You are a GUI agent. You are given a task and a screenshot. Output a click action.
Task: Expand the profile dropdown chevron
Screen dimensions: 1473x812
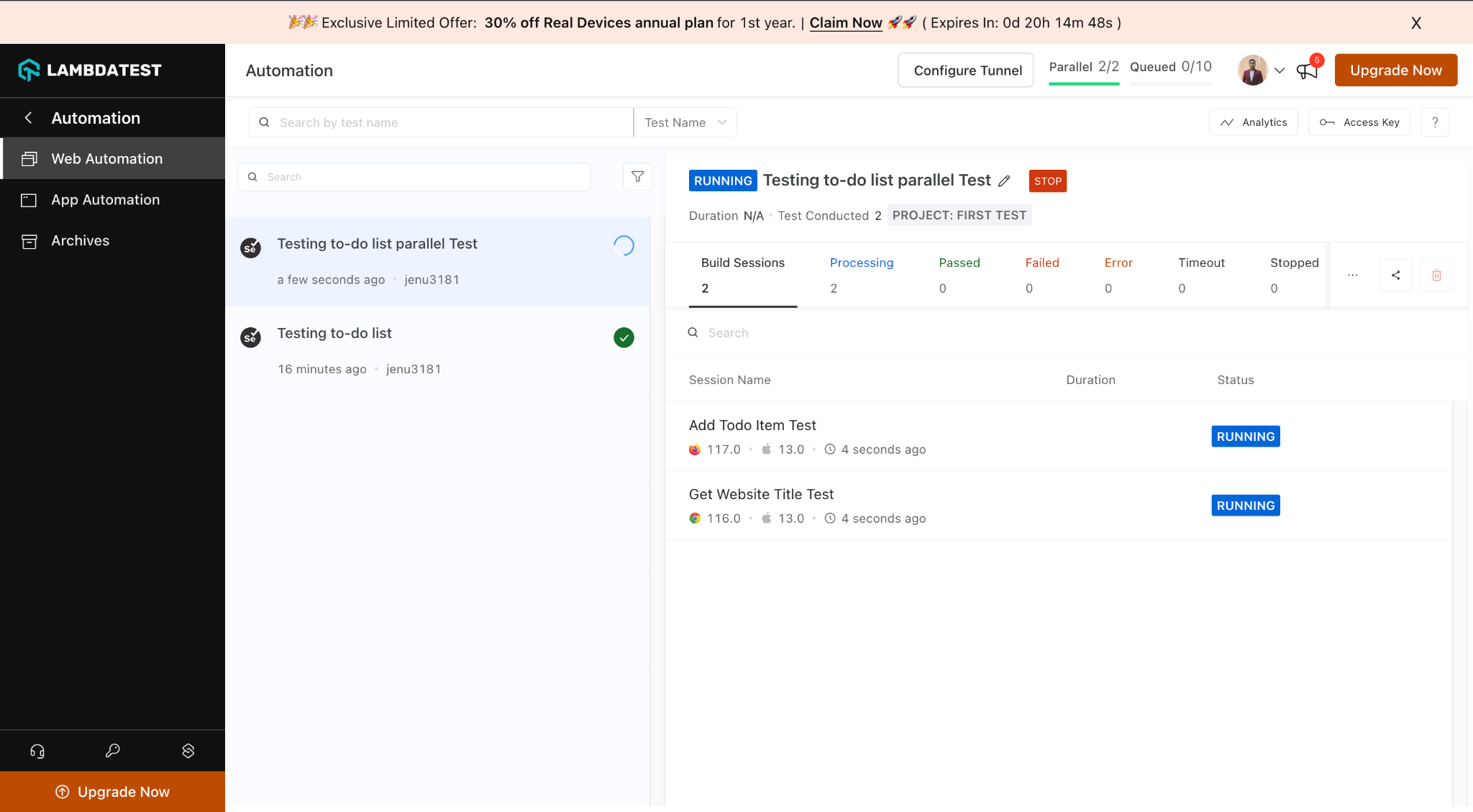point(1280,70)
